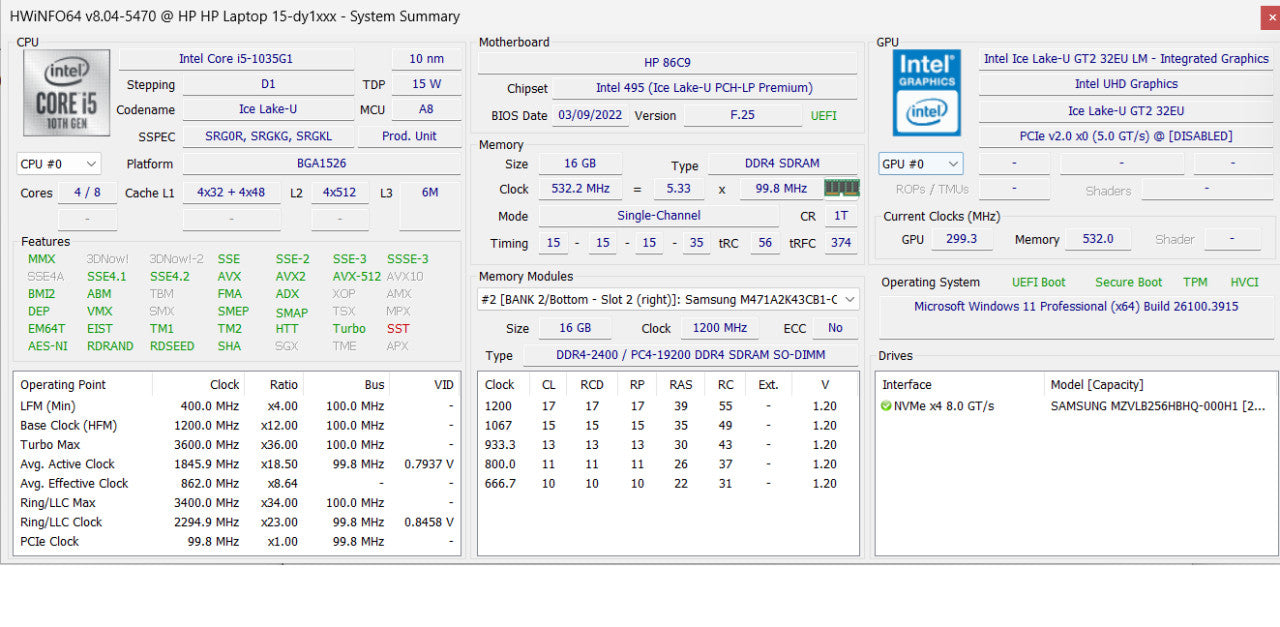Click the green memory module icon
The height and width of the screenshot is (627, 1280).
point(842,188)
